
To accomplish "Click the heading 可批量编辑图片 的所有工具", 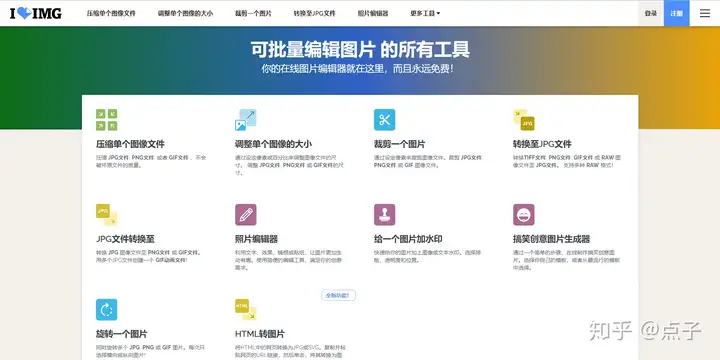I will [x=360, y=49].
